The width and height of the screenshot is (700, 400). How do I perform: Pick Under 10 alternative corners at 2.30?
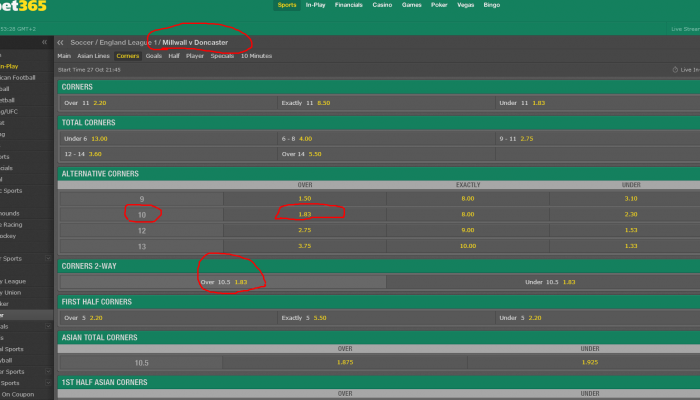click(x=625, y=214)
